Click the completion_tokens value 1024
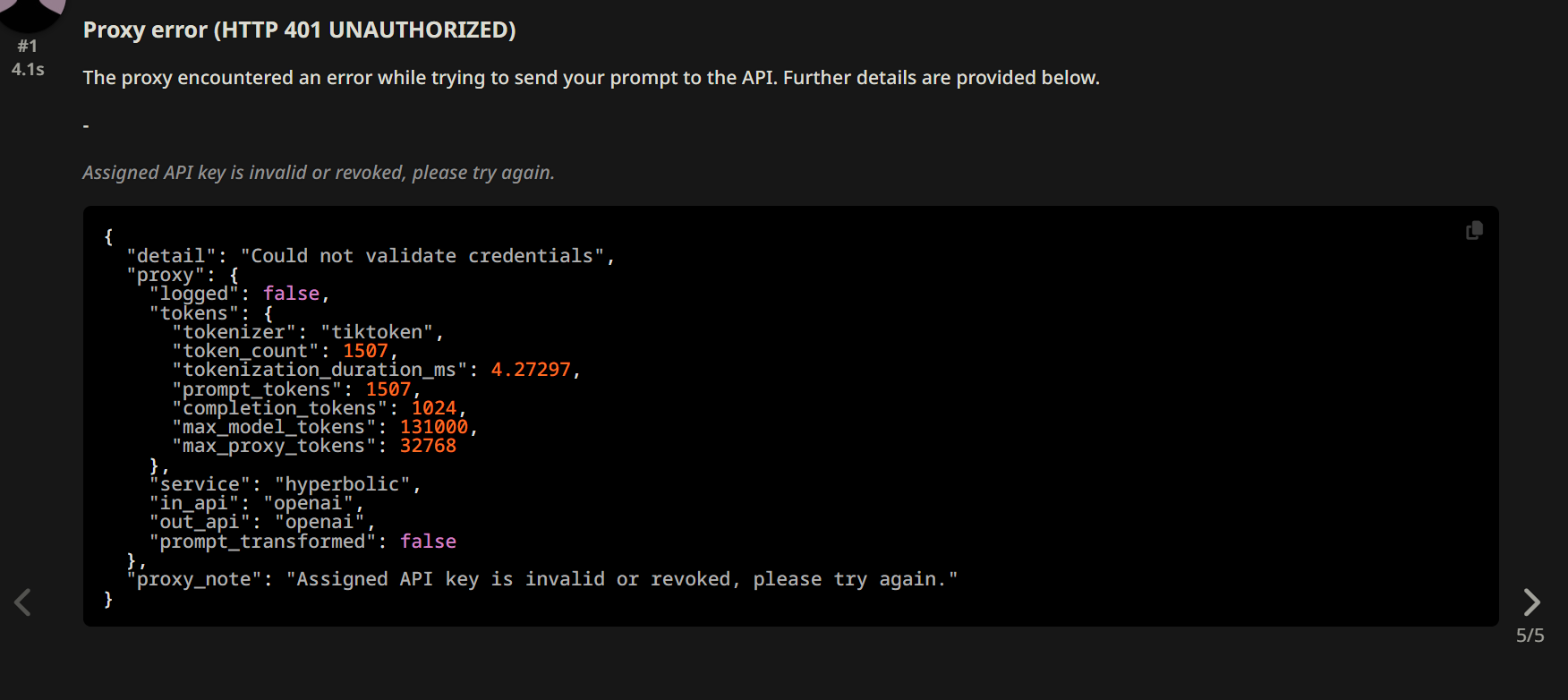This screenshot has width=1568, height=700. coord(434,408)
